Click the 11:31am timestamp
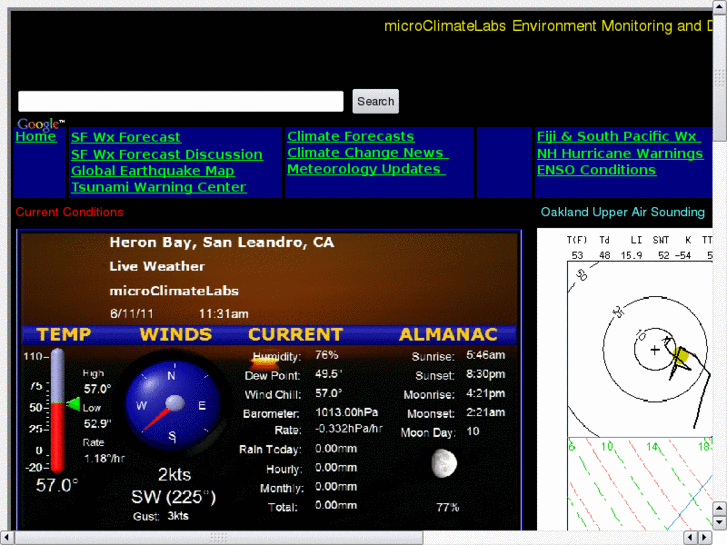Viewport: 727px width, 545px height. pos(223,314)
